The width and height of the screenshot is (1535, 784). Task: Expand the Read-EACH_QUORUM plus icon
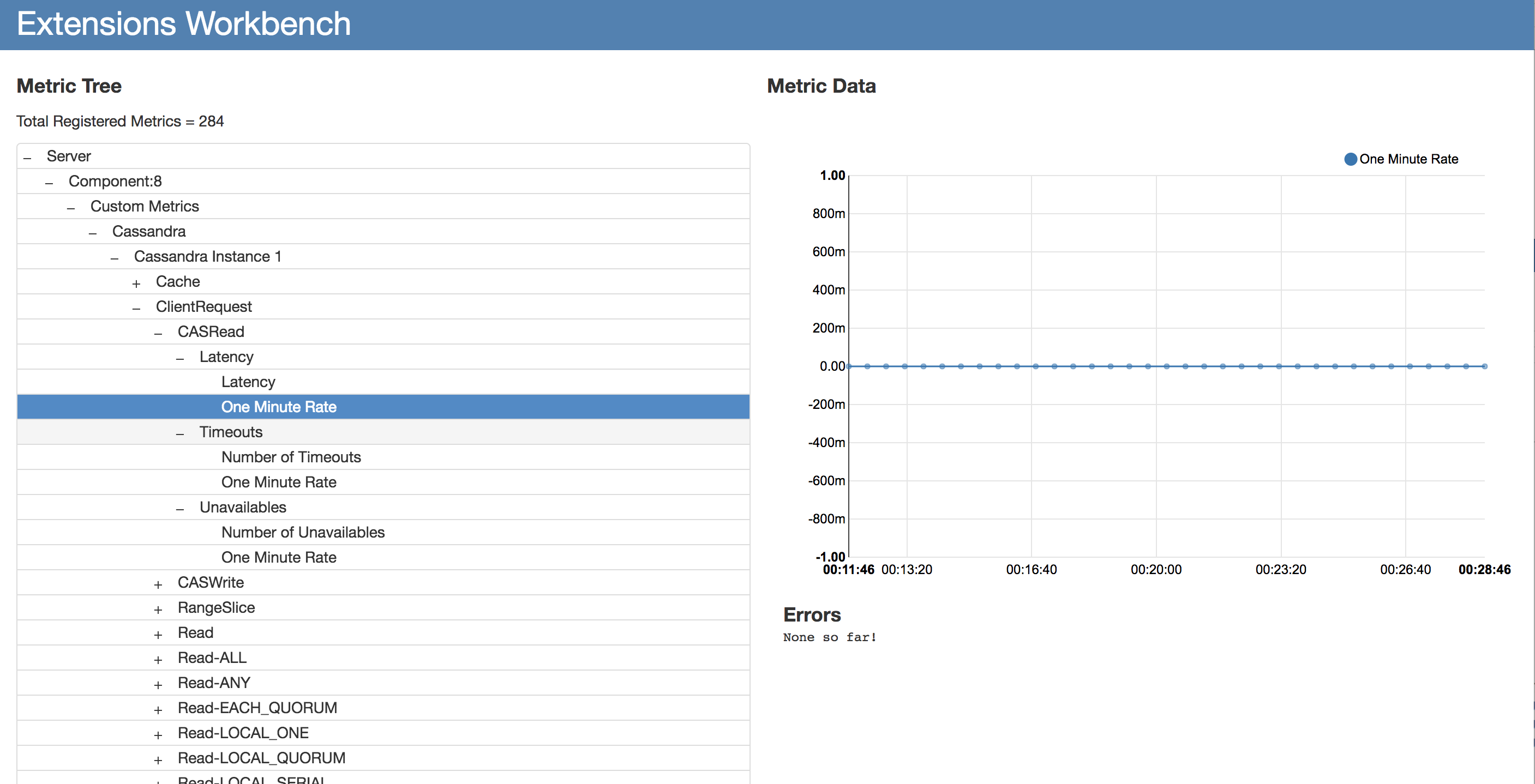point(158,709)
